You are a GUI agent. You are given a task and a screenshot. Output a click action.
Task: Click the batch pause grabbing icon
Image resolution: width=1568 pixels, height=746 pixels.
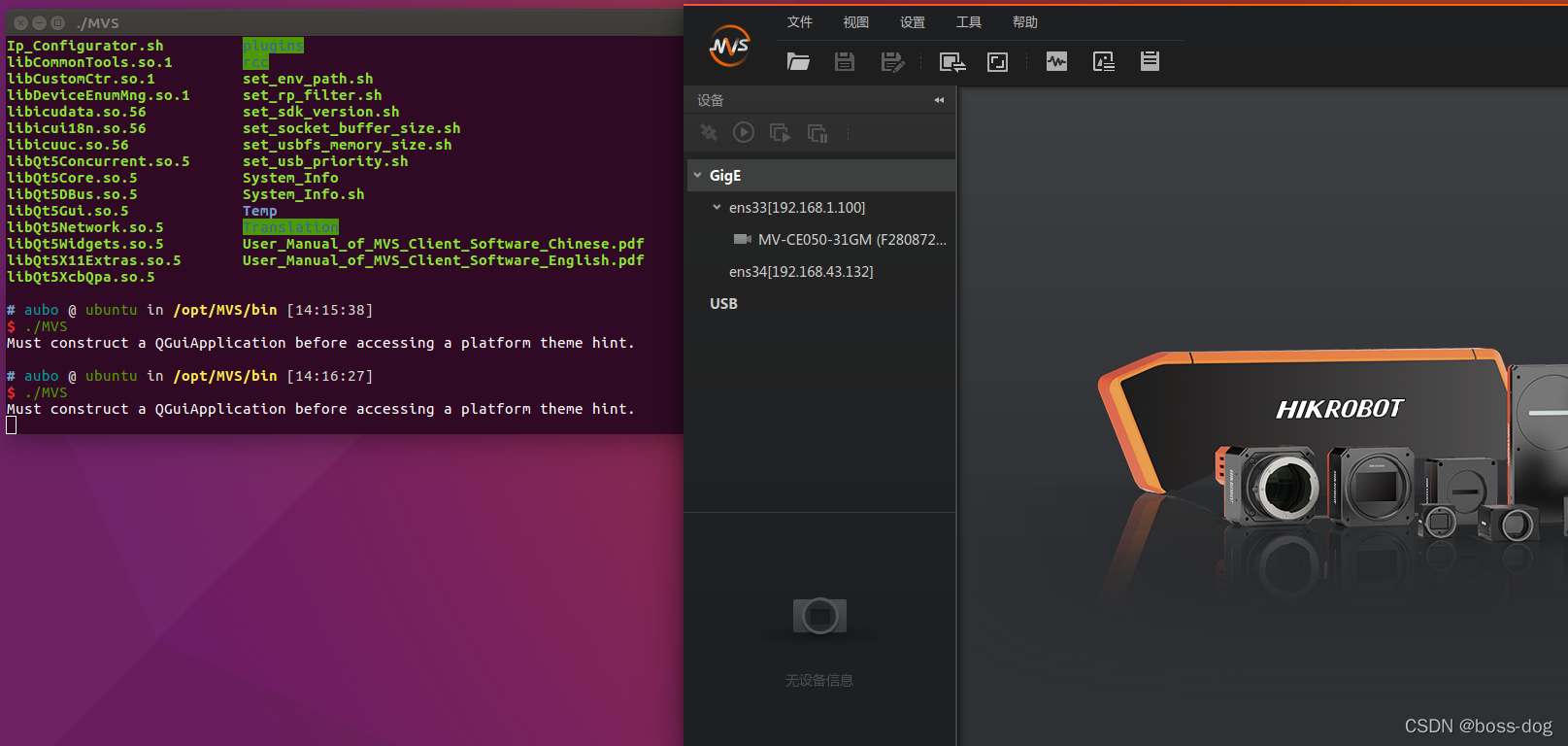click(817, 133)
